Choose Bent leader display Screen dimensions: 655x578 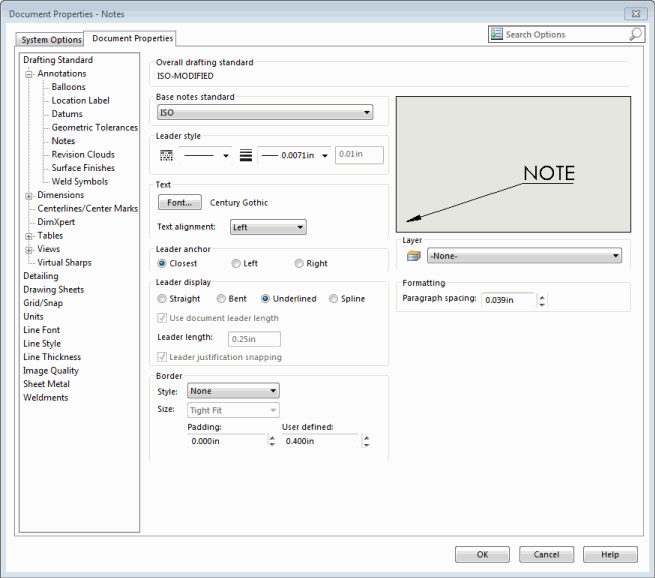(221, 299)
